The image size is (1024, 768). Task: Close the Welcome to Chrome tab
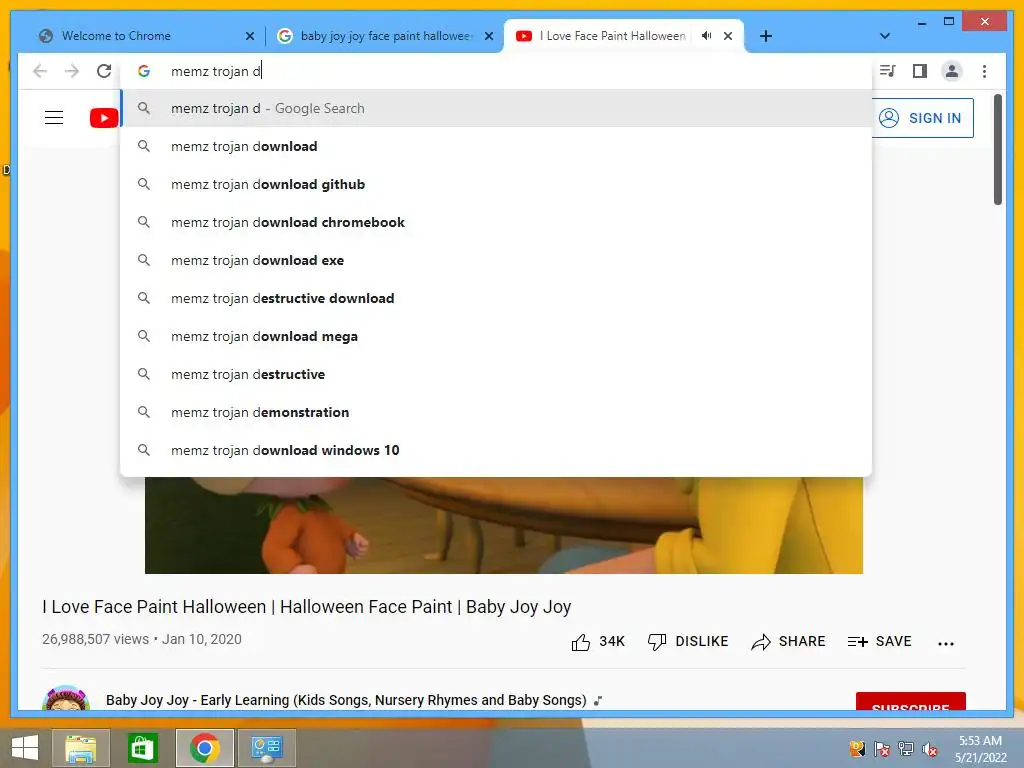[x=249, y=36]
